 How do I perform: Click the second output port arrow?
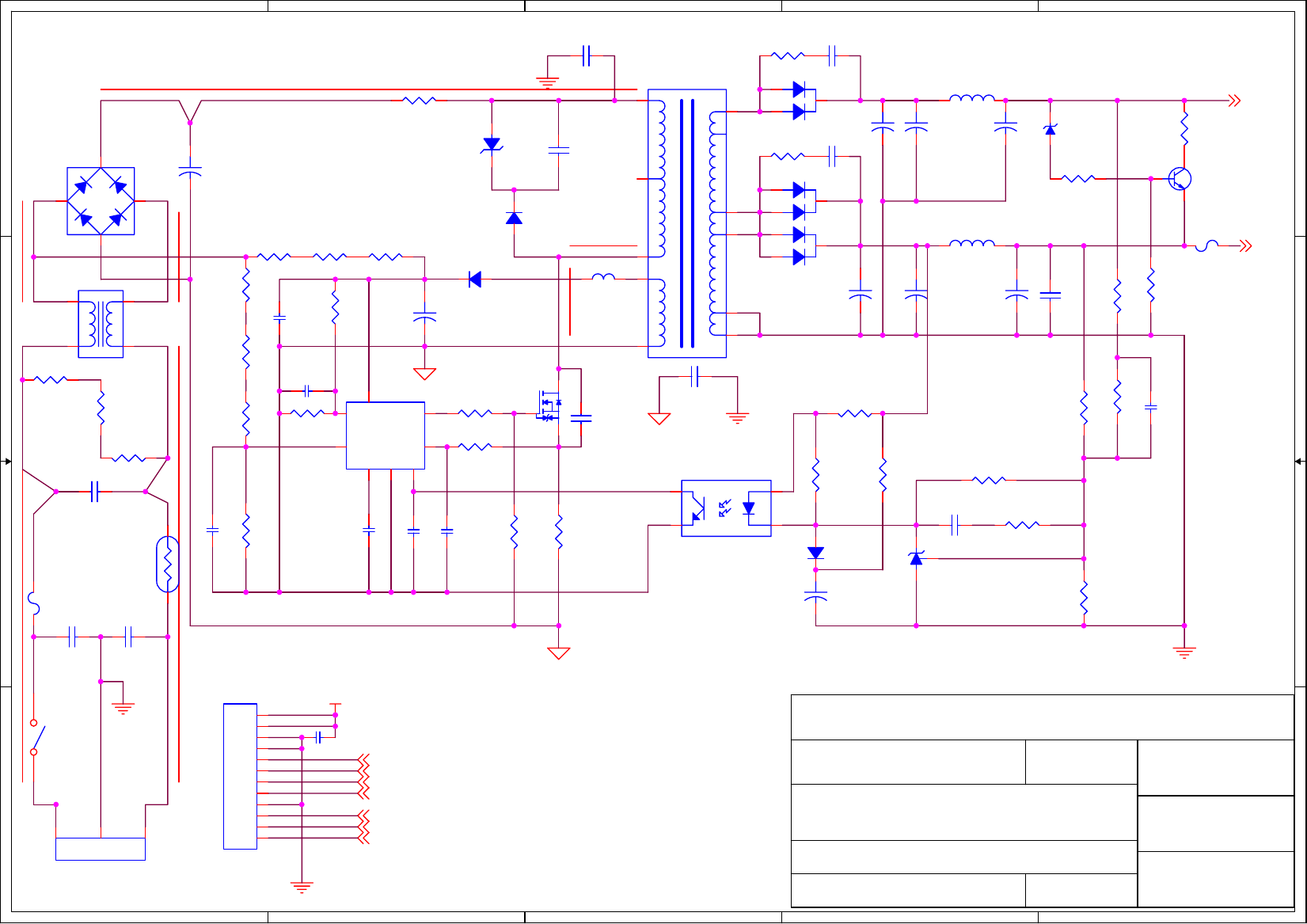click(x=1246, y=245)
